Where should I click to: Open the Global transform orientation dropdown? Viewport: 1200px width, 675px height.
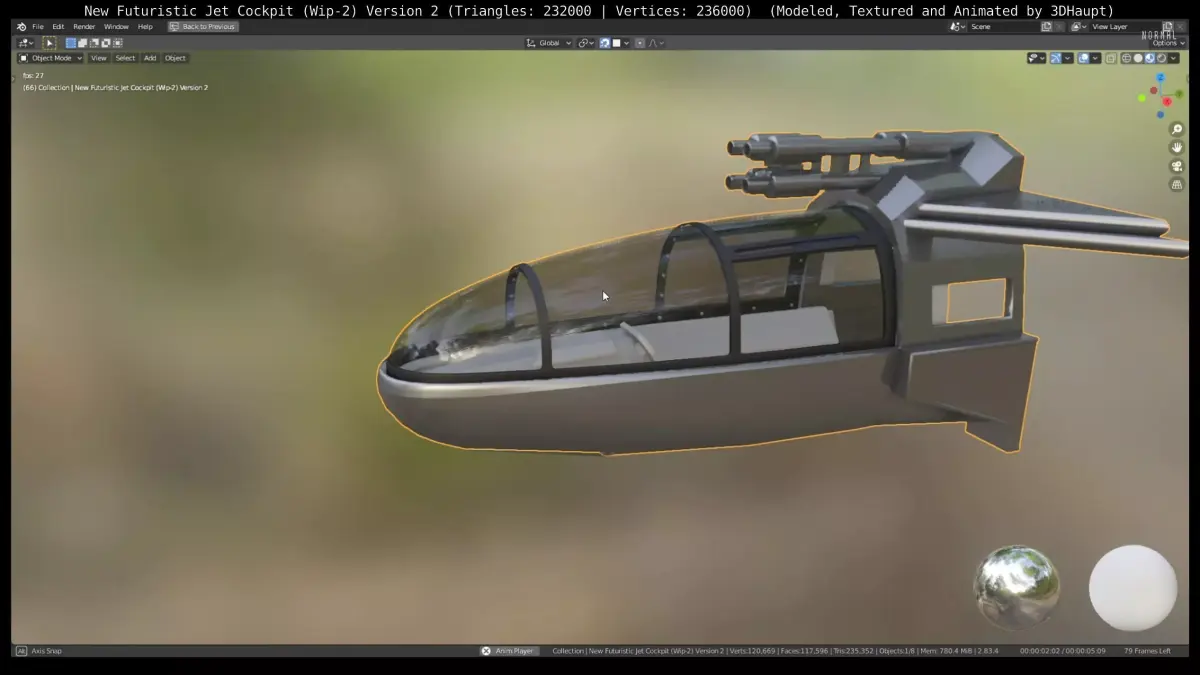(x=549, y=43)
